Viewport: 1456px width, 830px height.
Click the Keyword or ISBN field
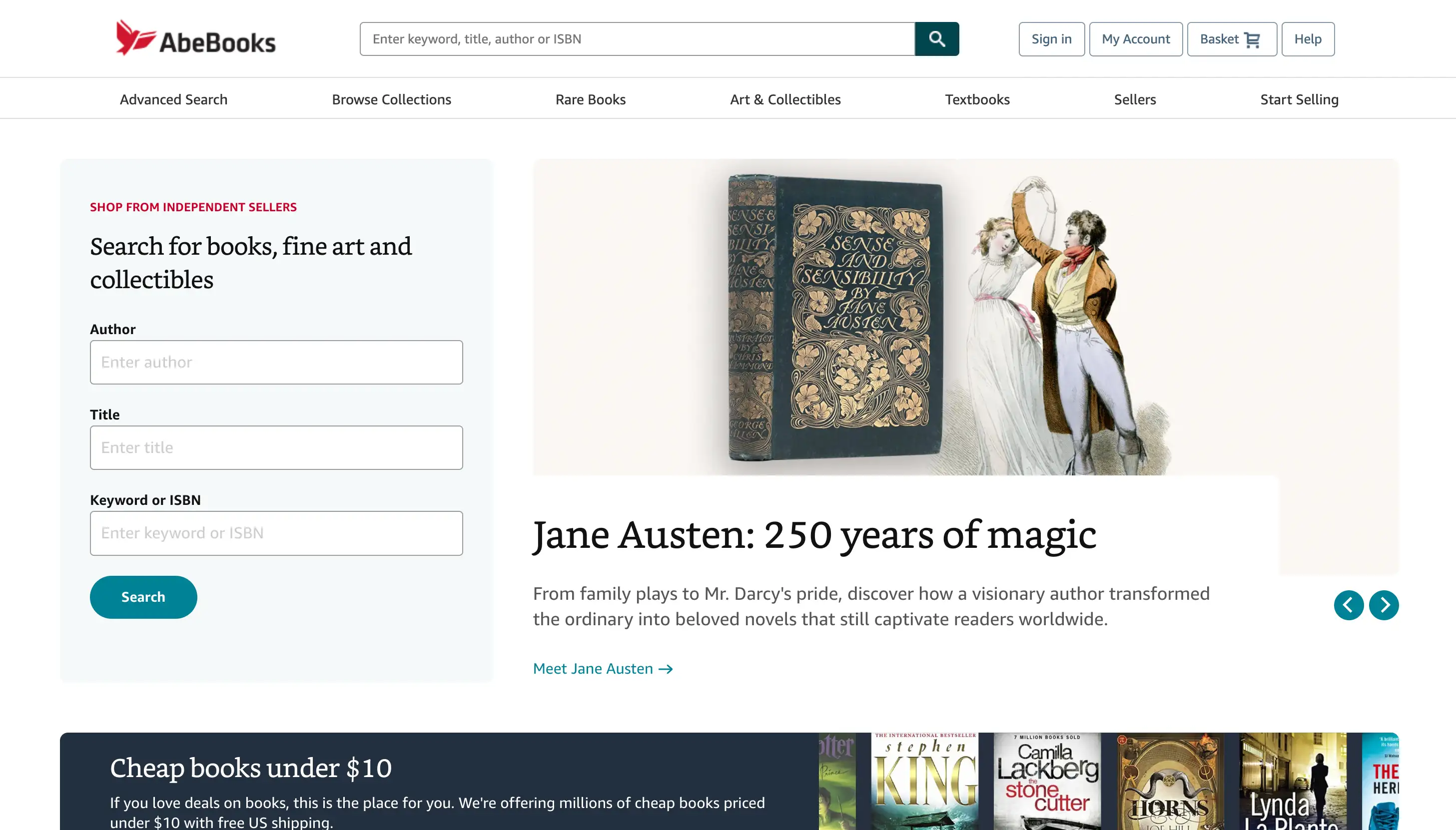(276, 533)
